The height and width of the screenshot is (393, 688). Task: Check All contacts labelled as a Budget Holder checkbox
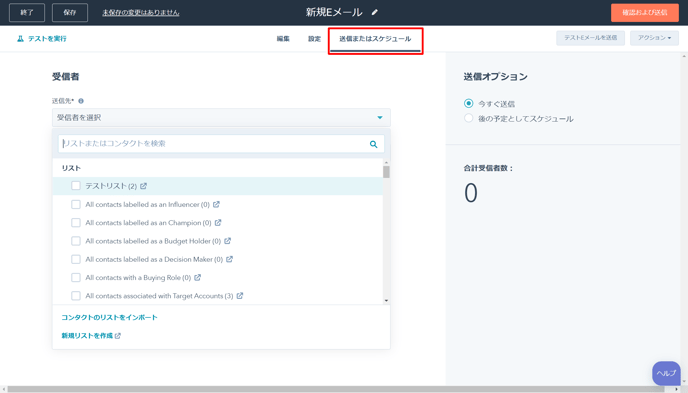[x=76, y=241]
